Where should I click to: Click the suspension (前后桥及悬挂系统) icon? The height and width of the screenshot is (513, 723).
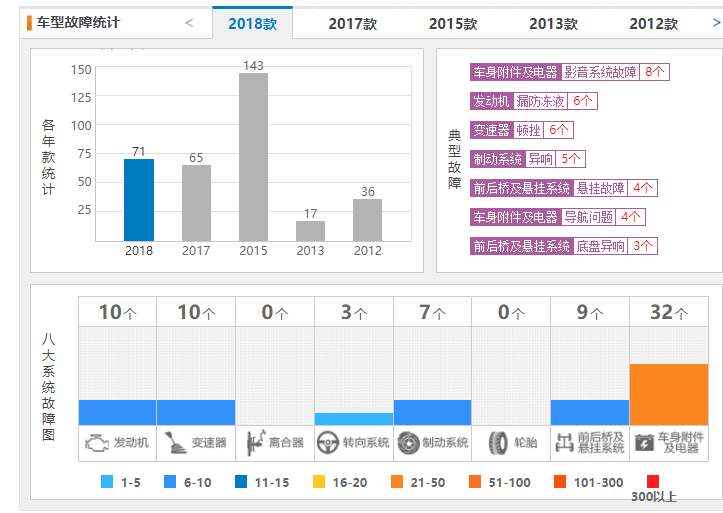[x=564, y=443]
